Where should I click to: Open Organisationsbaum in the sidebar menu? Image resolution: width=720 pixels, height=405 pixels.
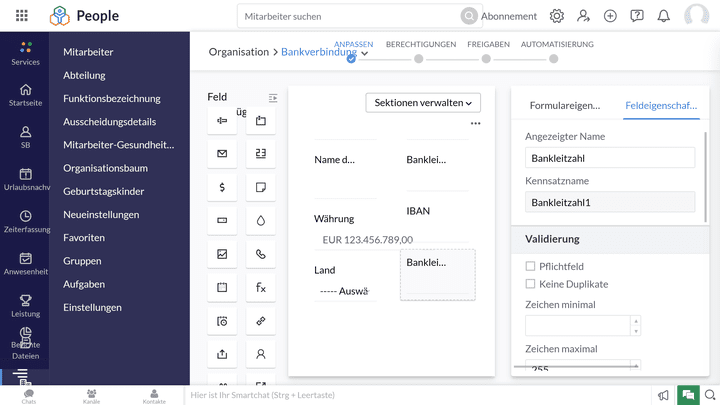coord(106,168)
